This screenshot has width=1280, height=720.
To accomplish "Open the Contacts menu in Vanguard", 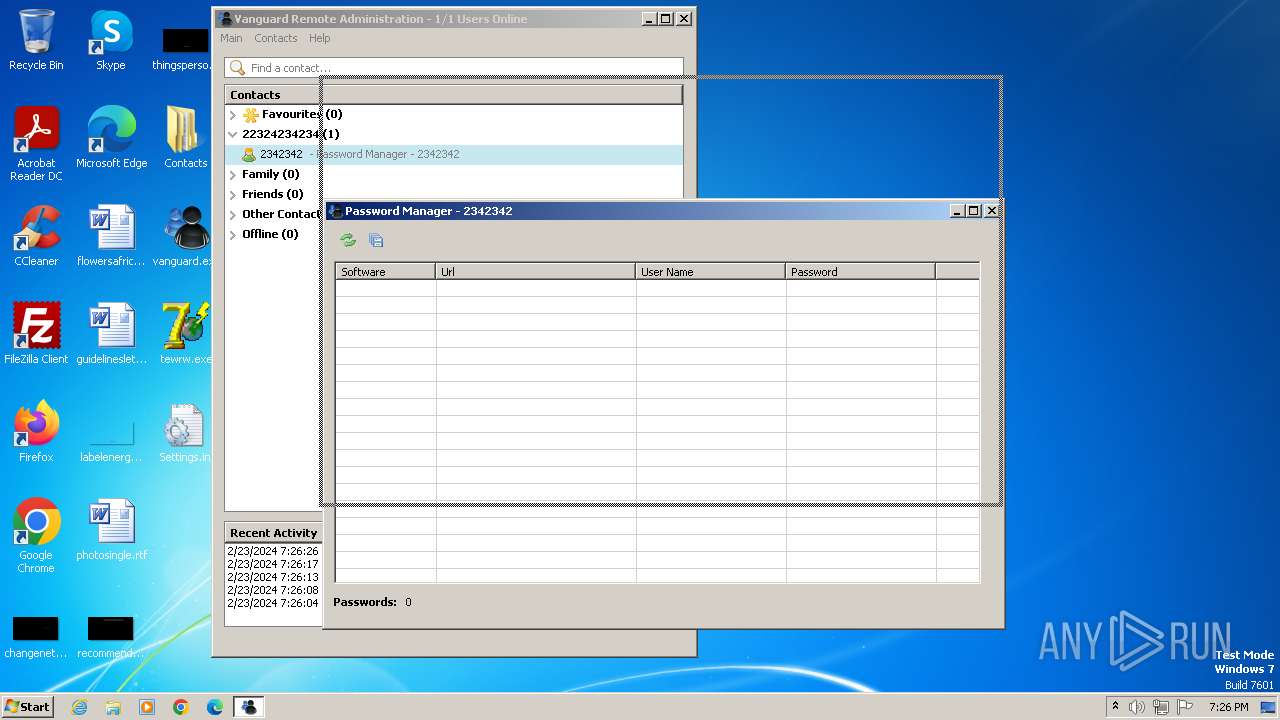I will click(275, 38).
